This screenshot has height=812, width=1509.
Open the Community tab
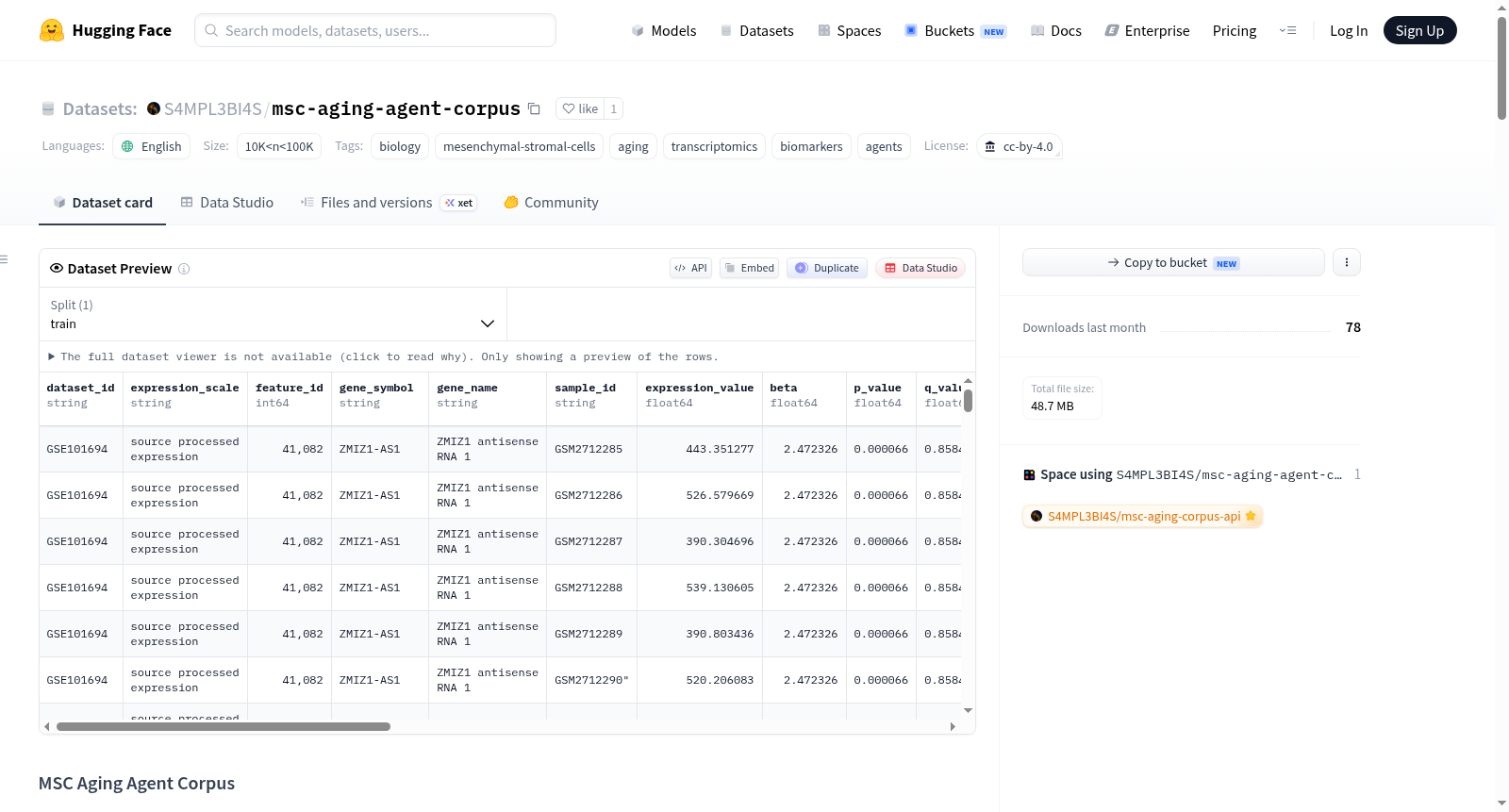(x=551, y=202)
